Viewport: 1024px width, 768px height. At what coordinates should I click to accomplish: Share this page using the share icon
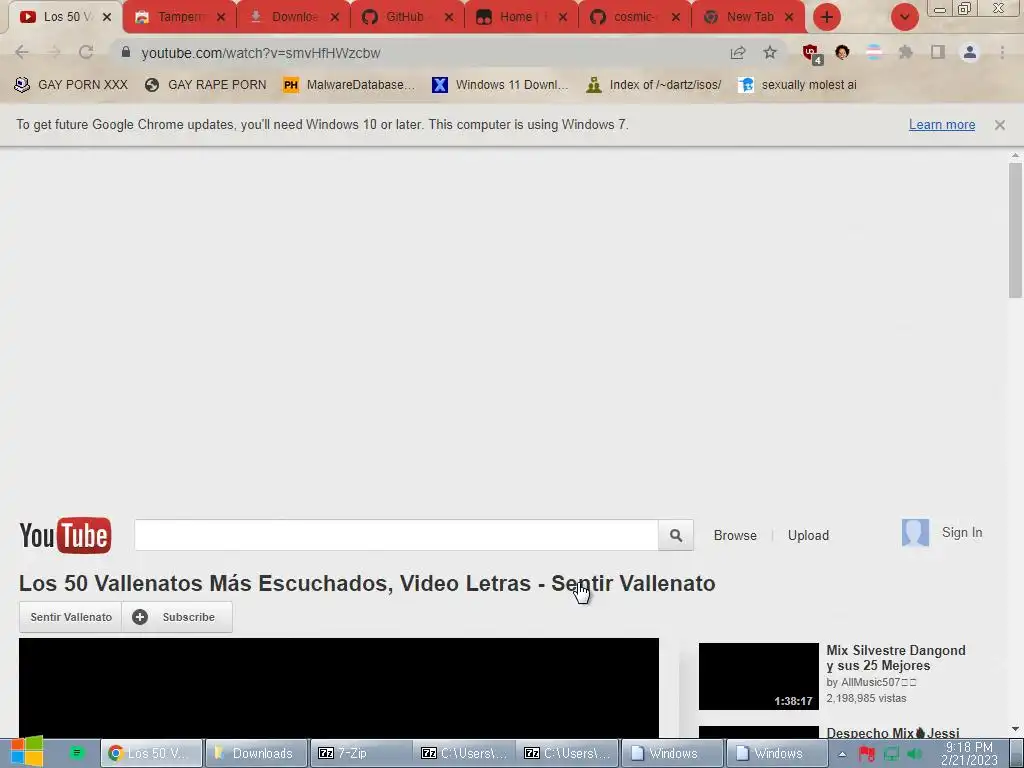click(x=738, y=52)
